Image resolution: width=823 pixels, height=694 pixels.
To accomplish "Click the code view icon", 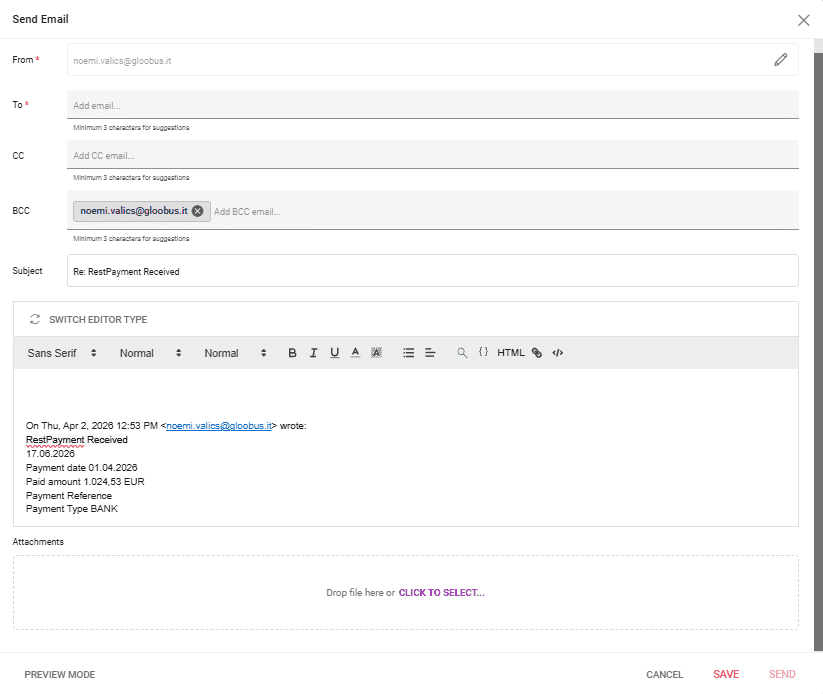I will click(x=558, y=353).
